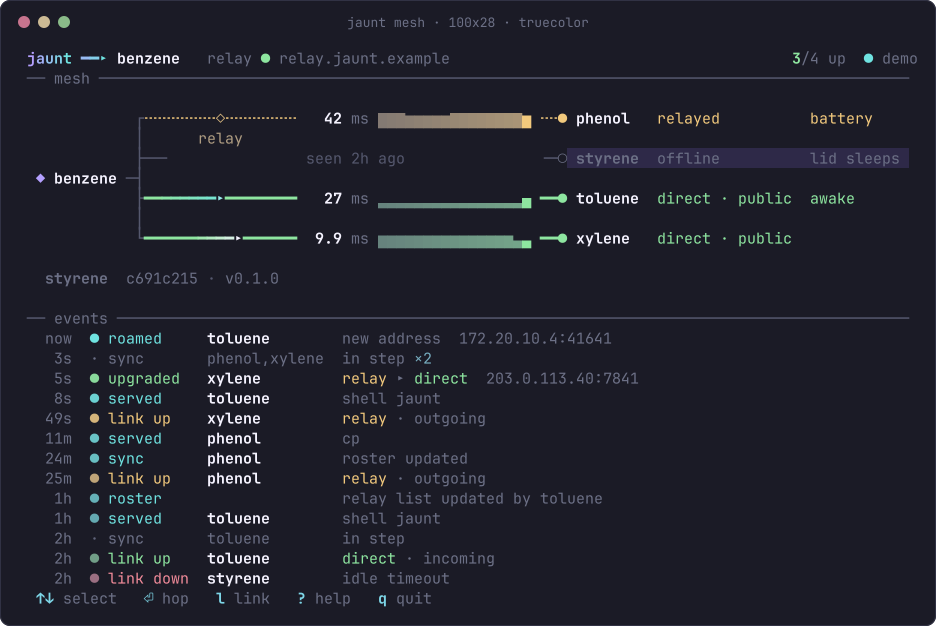Click the red dot of link down event
This screenshot has width=936, height=626.
tap(94, 578)
